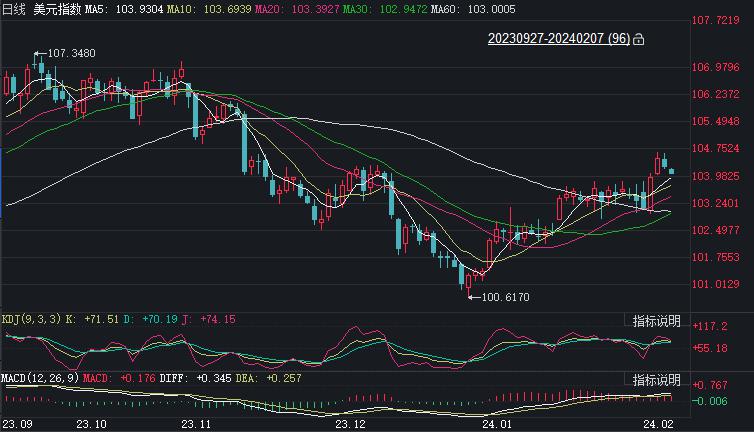Click the J: +74.15 value
Image resolution: width=754 pixels, height=432 pixels.
coord(209,319)
